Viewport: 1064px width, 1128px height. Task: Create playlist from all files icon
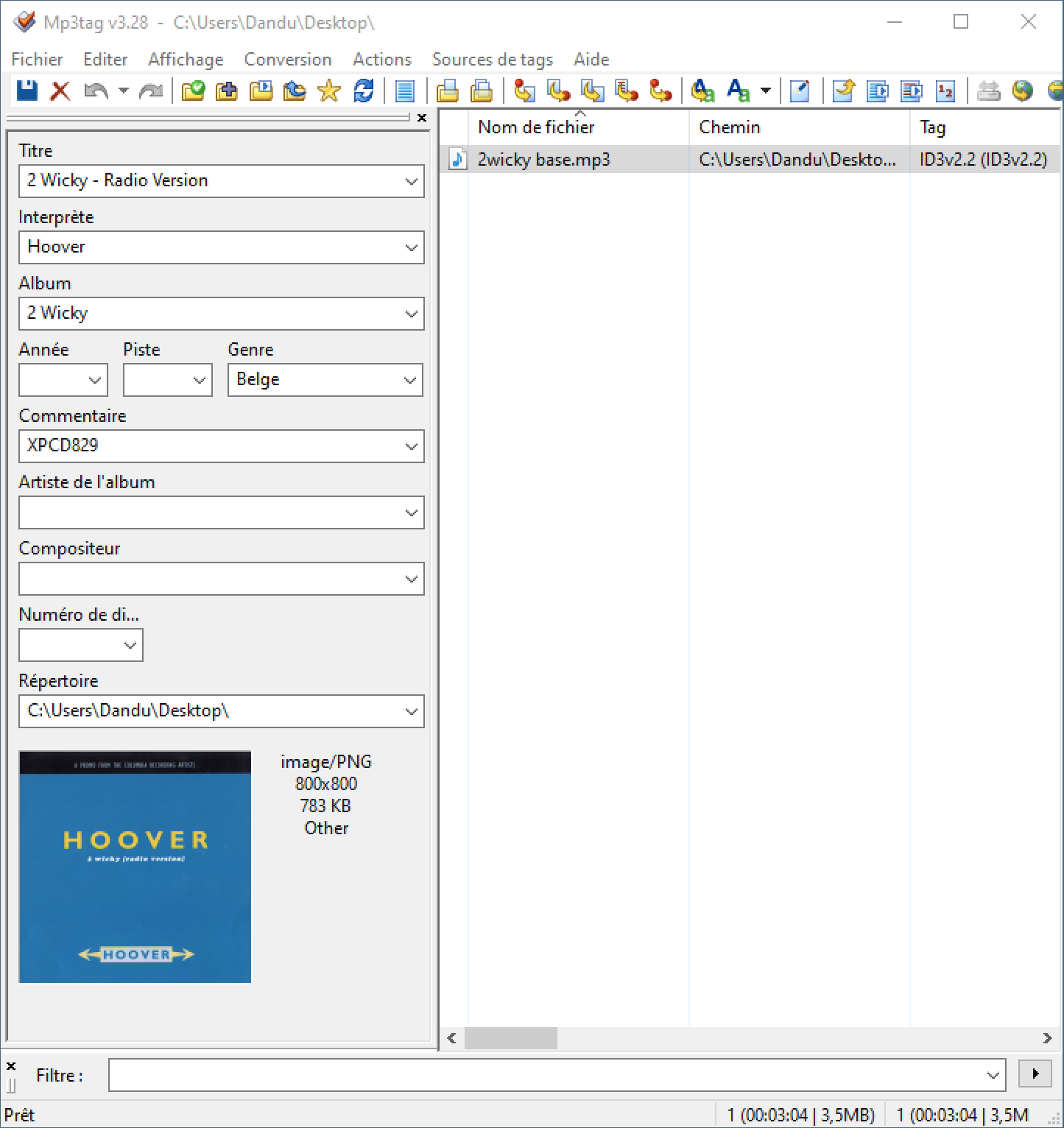pos(878,91)
